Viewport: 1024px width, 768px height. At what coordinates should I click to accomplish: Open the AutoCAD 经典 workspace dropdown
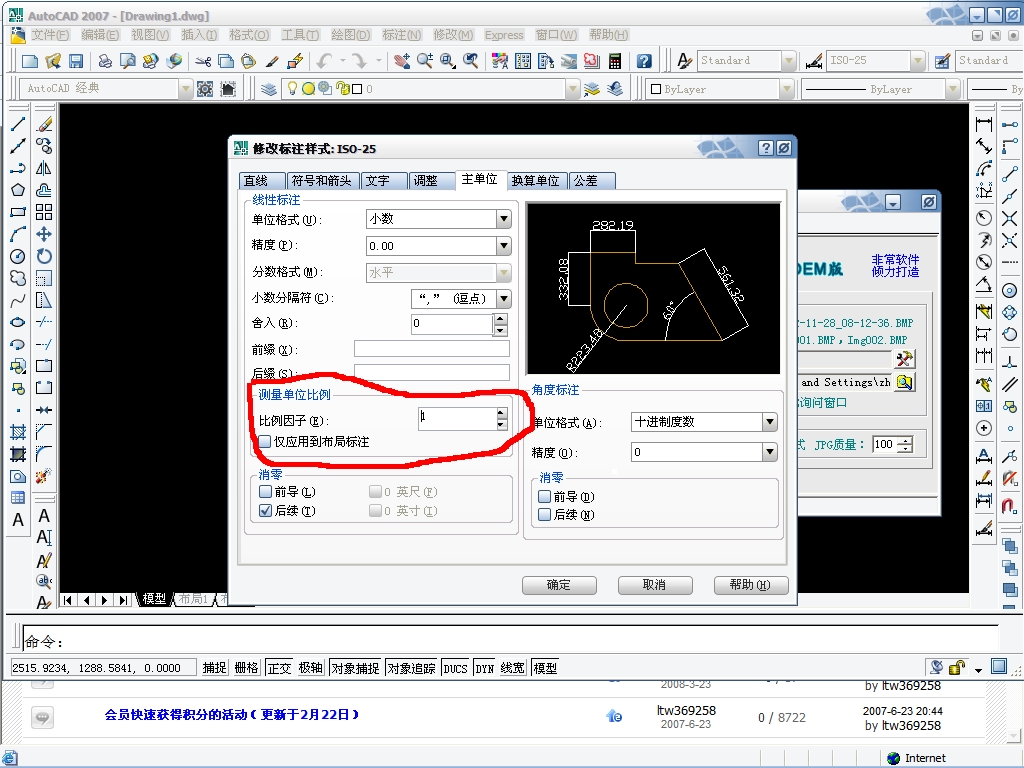tap(185, 89)
